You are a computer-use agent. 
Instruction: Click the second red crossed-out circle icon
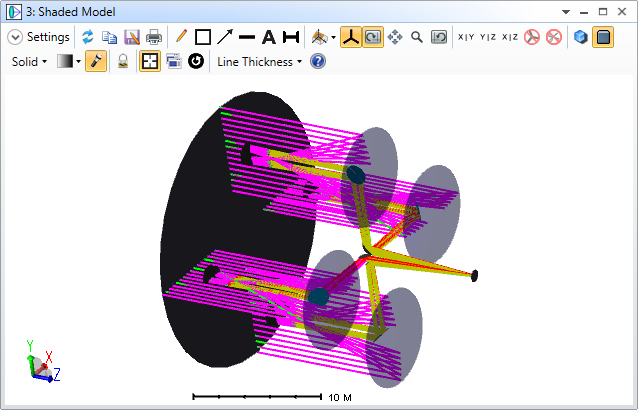click(554, 37)
